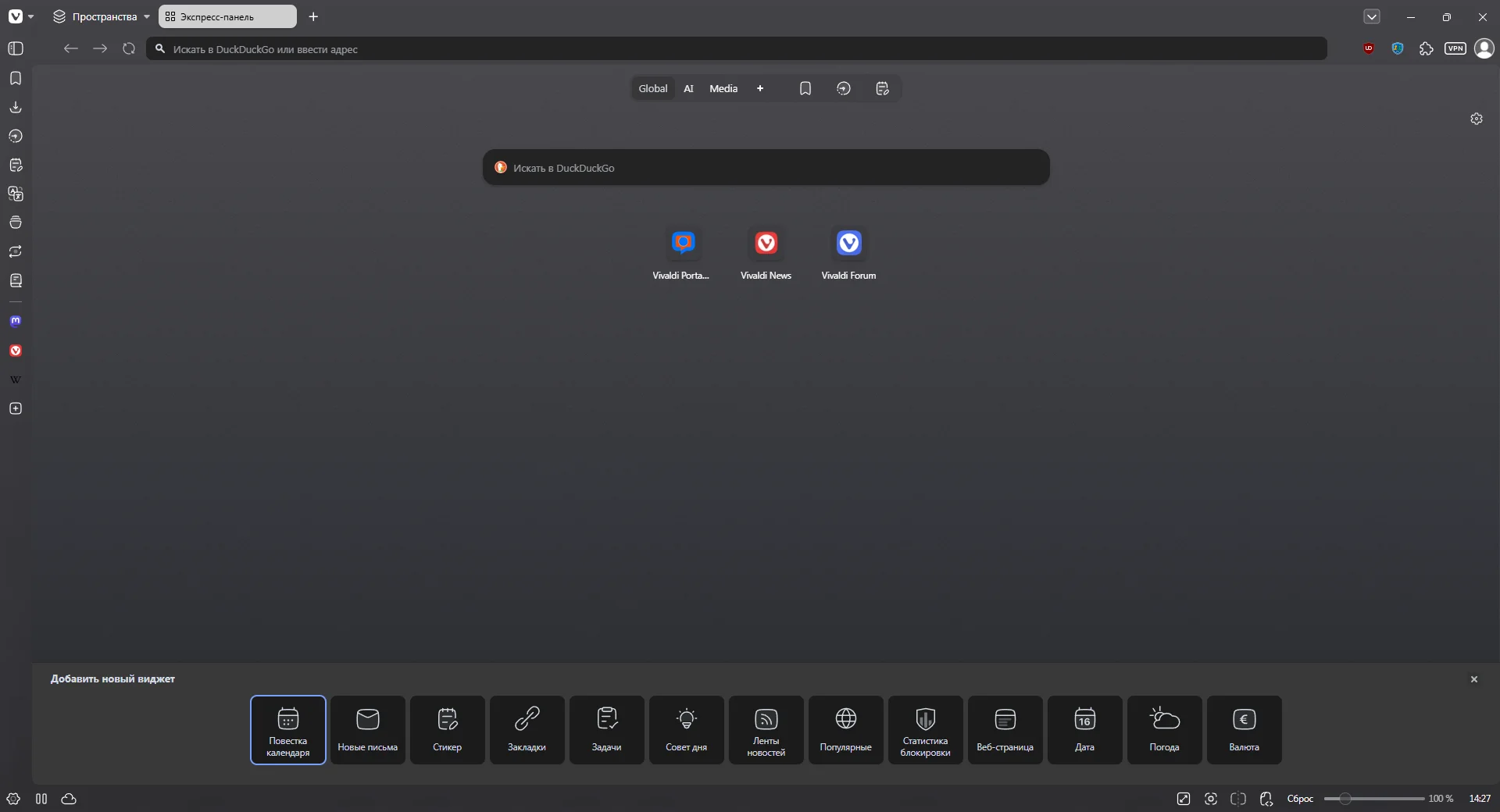The image size is (1500, 812).
Task: Open settings from status bar gear
Action: (x=13, y=799)
